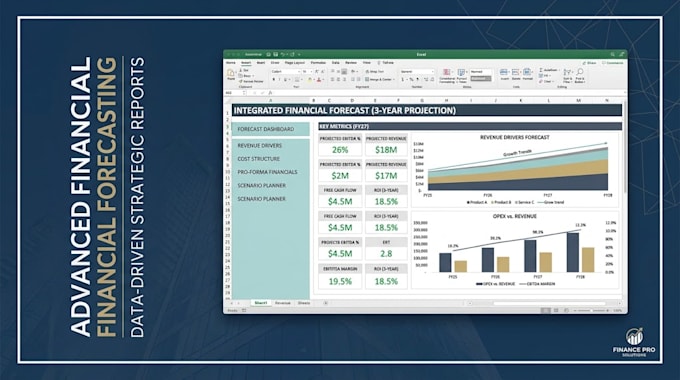Click the Save icon in title bar

coord(275,55)
